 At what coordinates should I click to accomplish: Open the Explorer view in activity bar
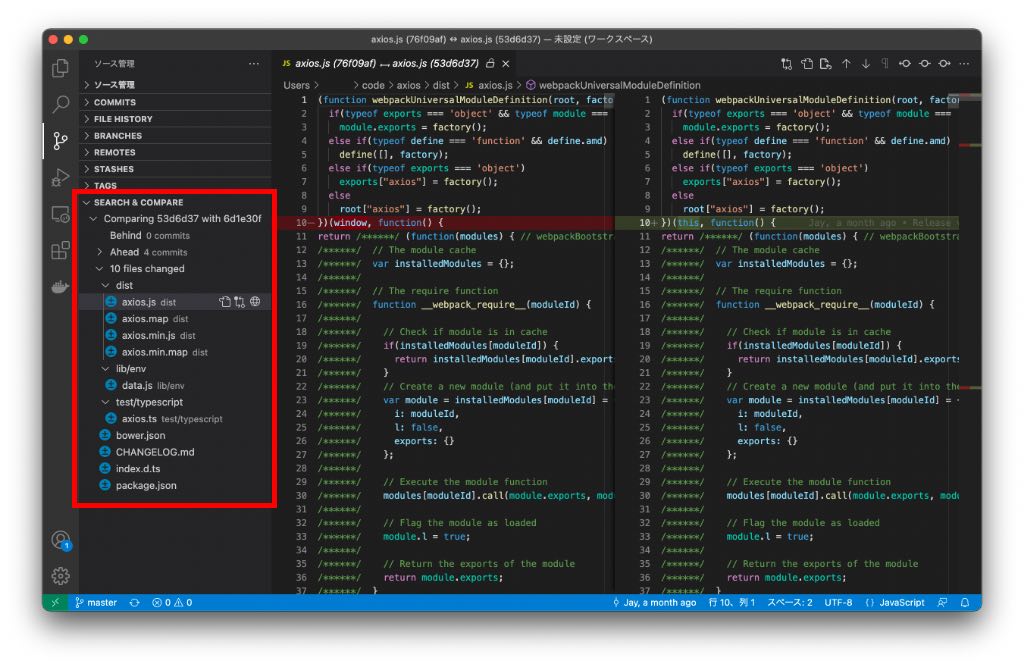(60, 68)
